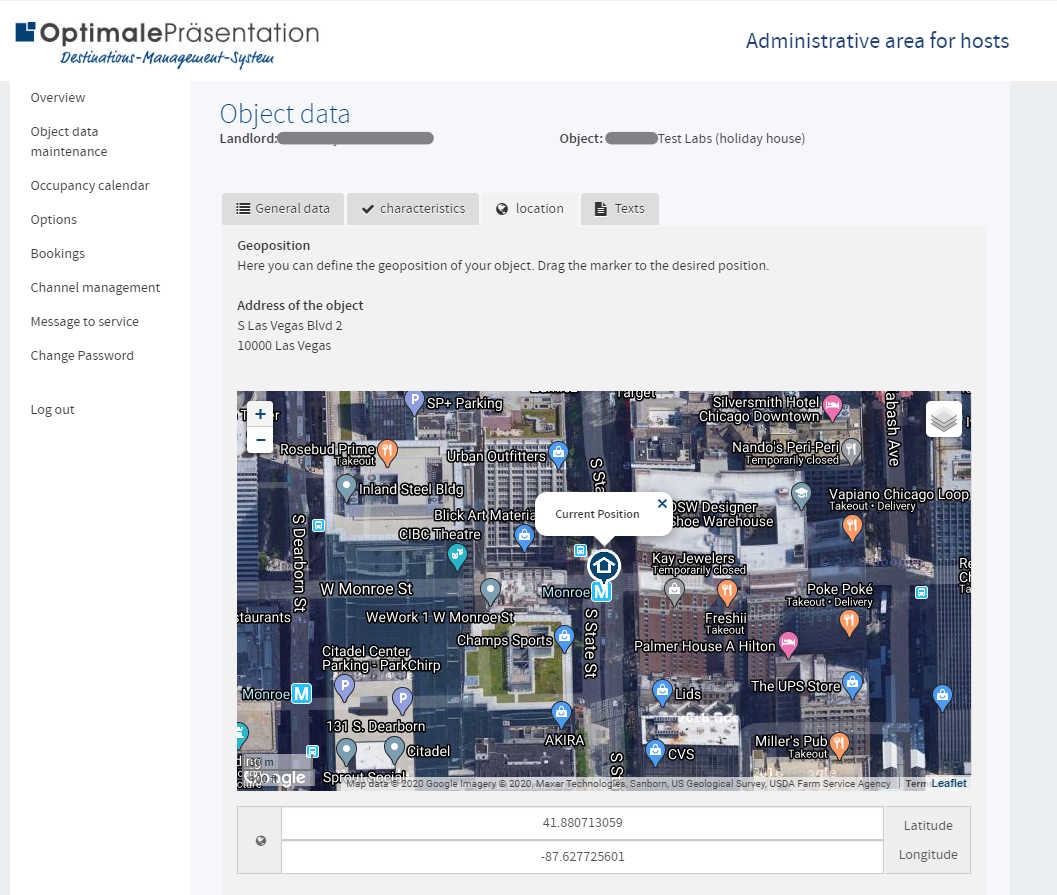Click the AKIRA shopping pin
The image size is (1057, 895).
point(561,714)
